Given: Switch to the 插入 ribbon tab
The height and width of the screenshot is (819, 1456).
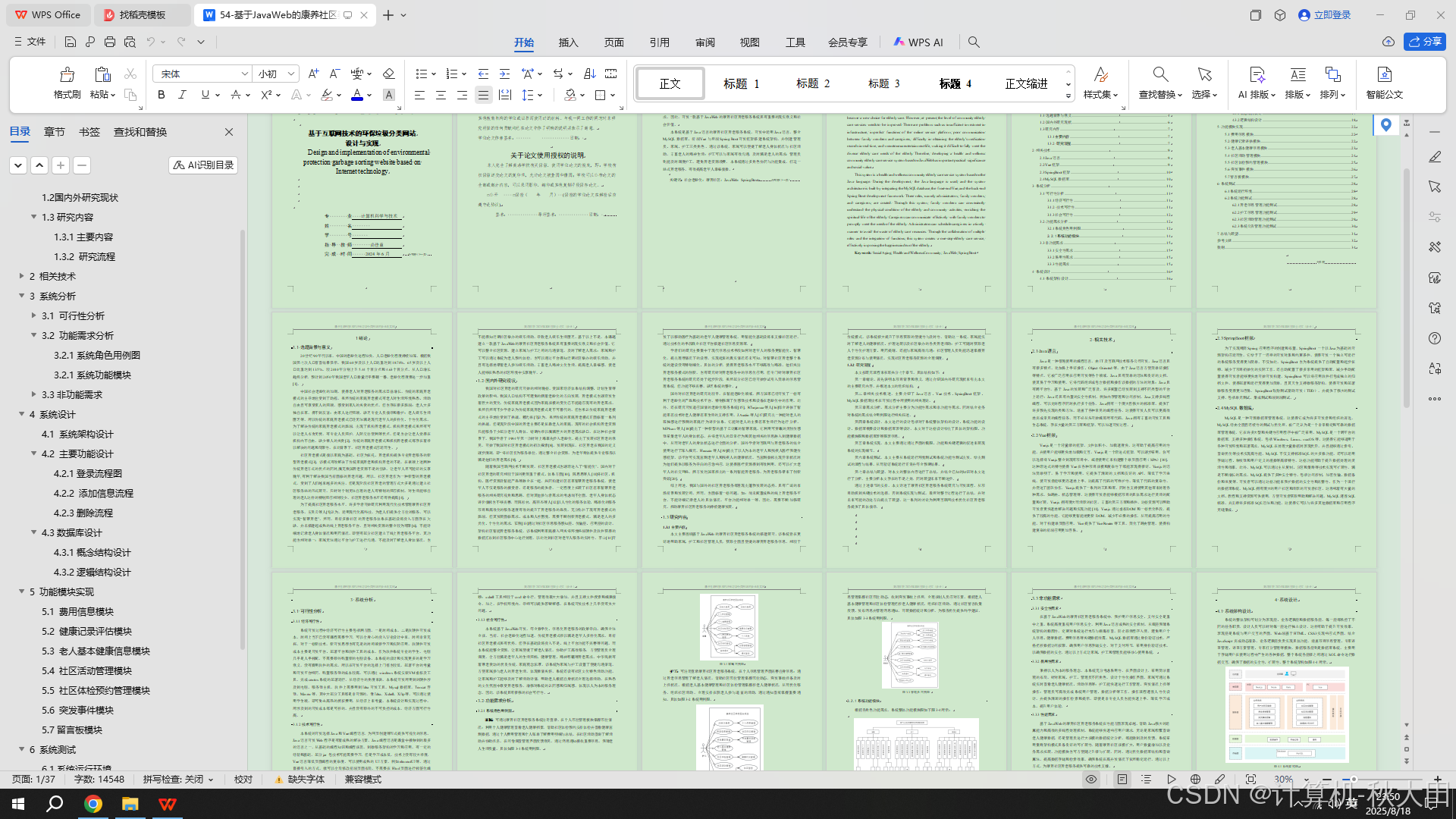Looking at the screenshot, I should pos(568,42).
